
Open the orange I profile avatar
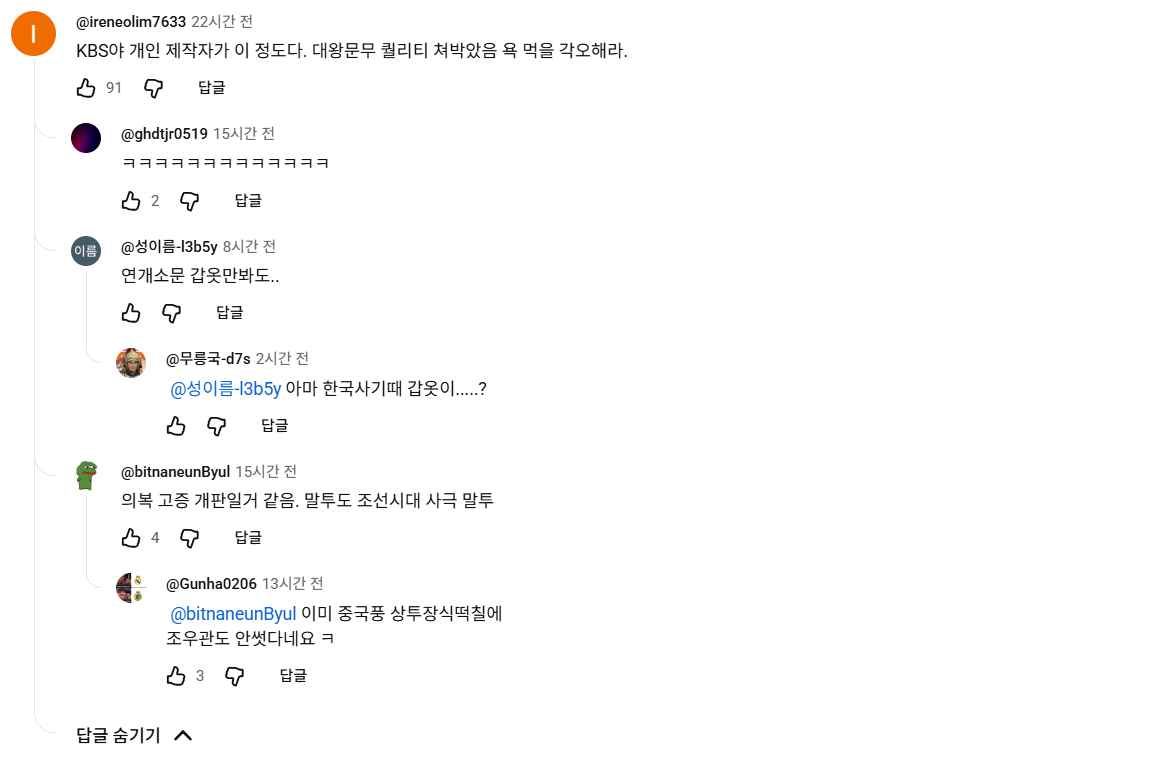point(33,33)
